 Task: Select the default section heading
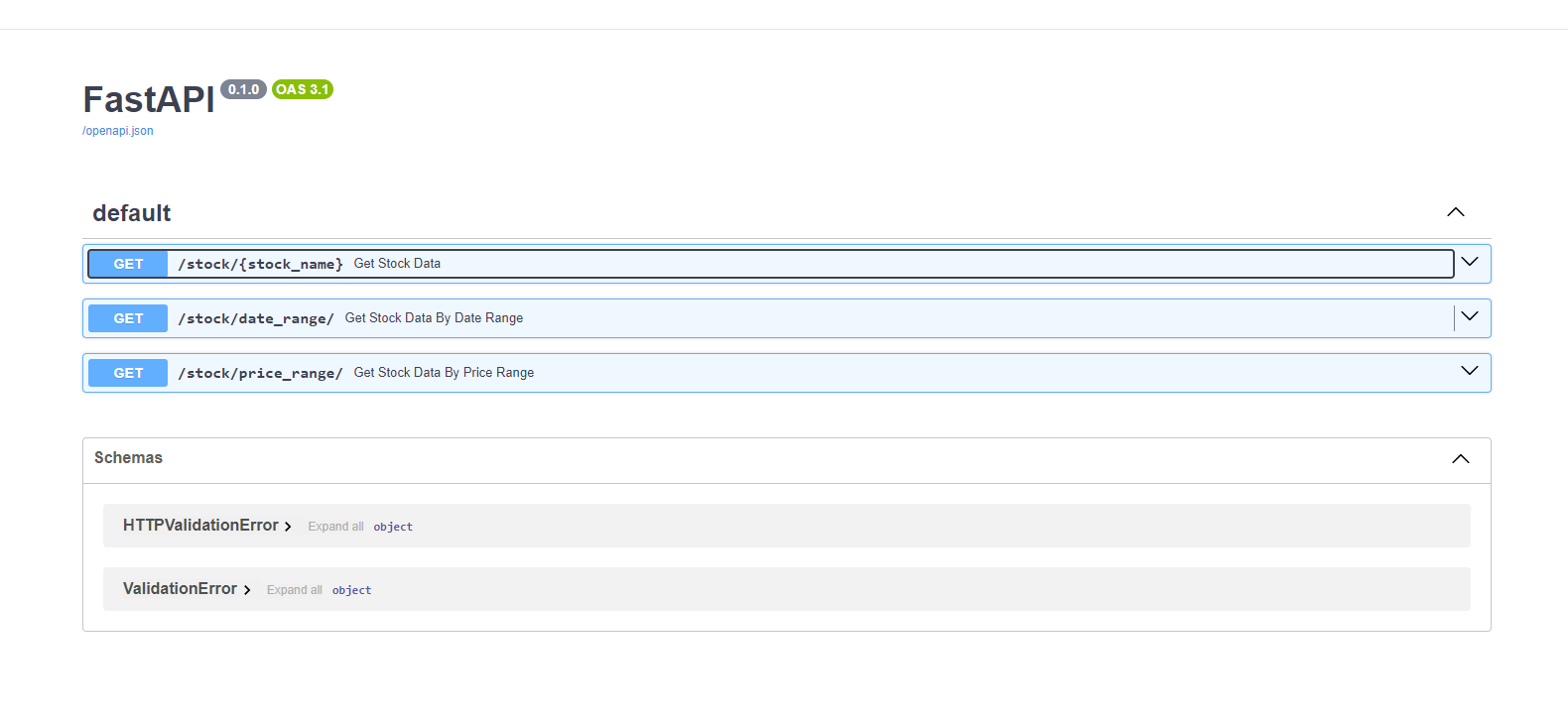pyautogui.click(x=131, y=213)
